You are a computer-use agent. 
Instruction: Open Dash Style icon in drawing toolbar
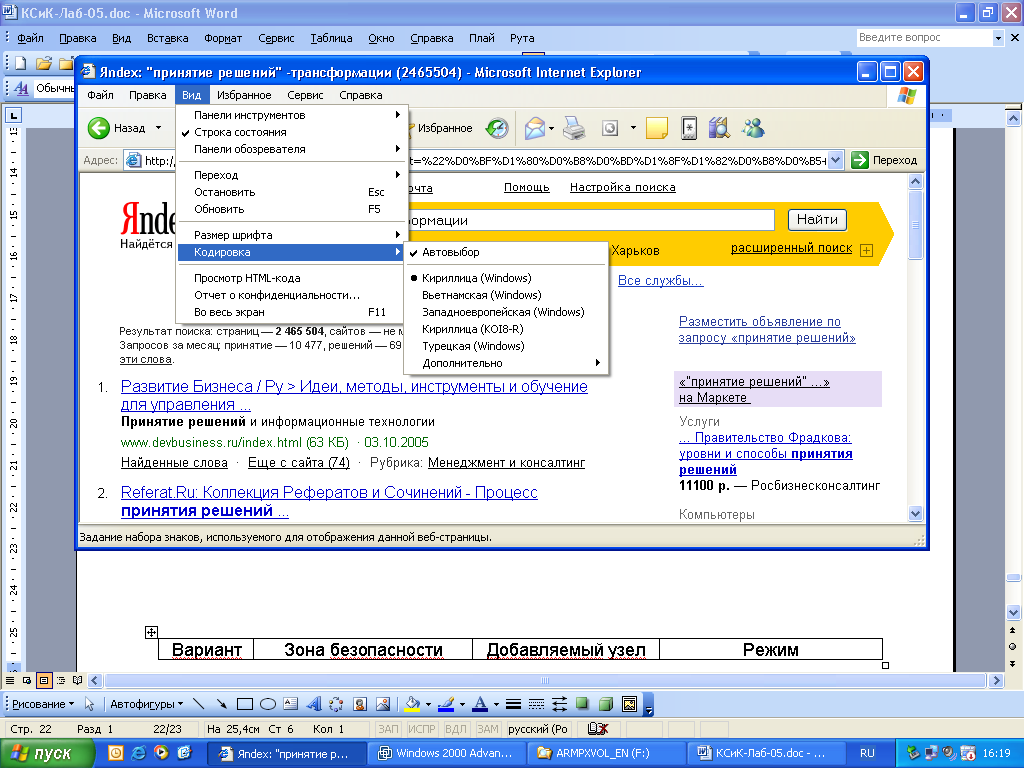tap(537, 704)
